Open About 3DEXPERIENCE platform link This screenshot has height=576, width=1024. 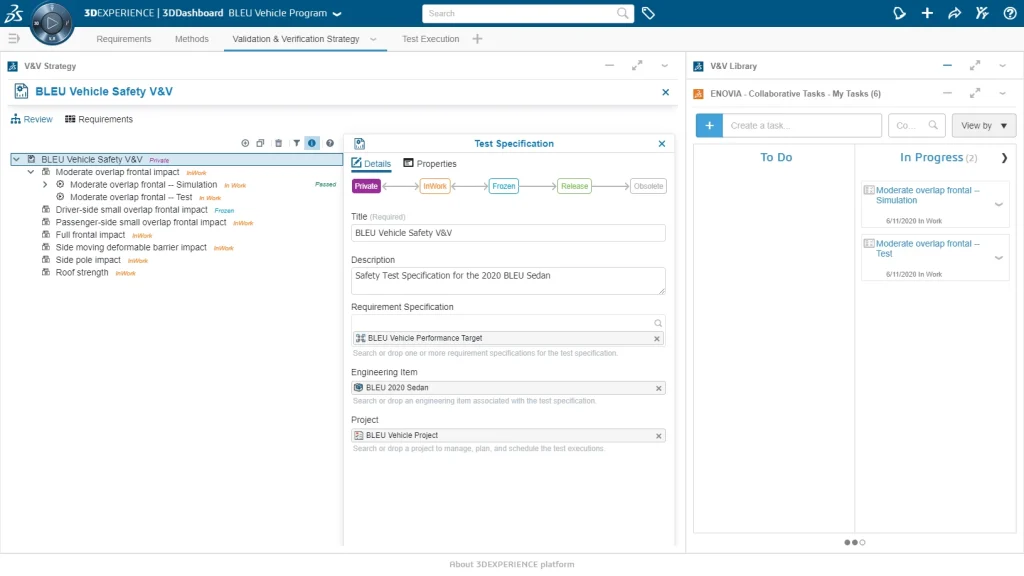[x=512, y=565]
